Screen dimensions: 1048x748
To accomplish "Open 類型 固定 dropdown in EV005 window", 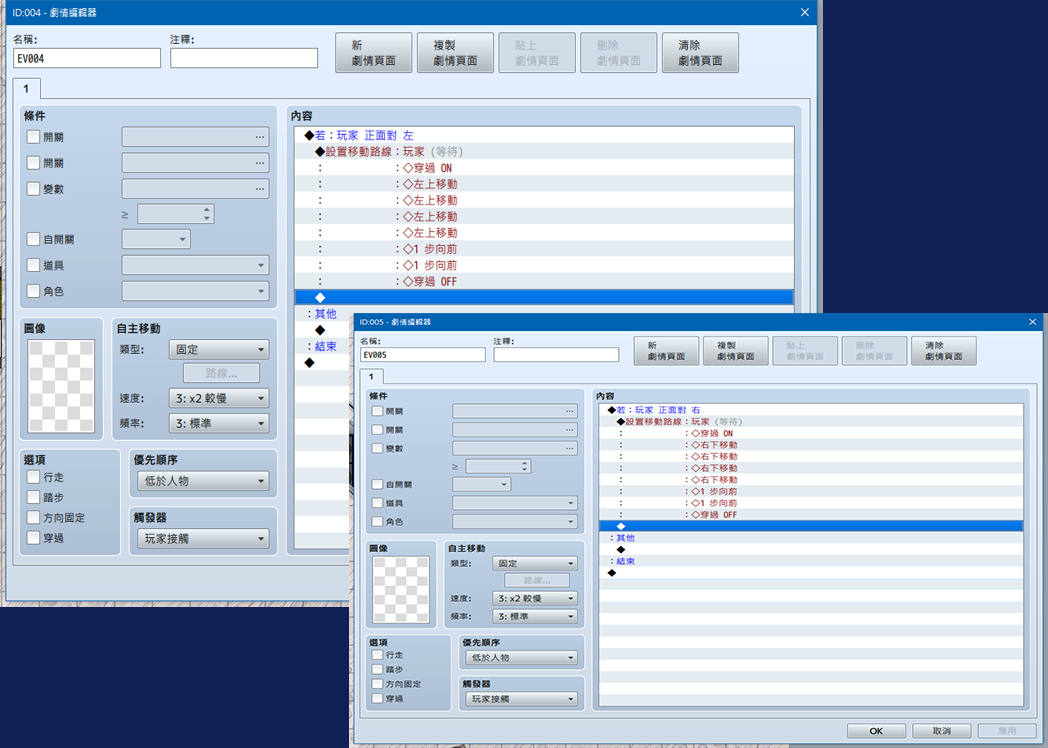I will (535, 564).
